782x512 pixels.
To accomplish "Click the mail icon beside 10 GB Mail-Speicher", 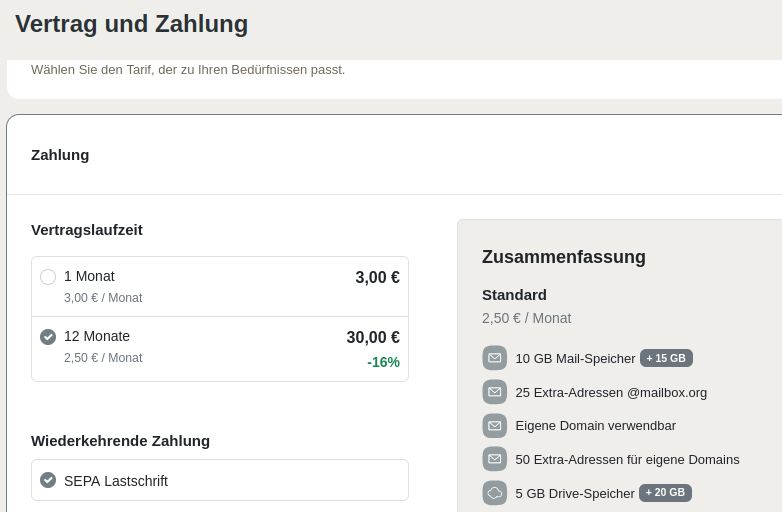I will [494, 358].
